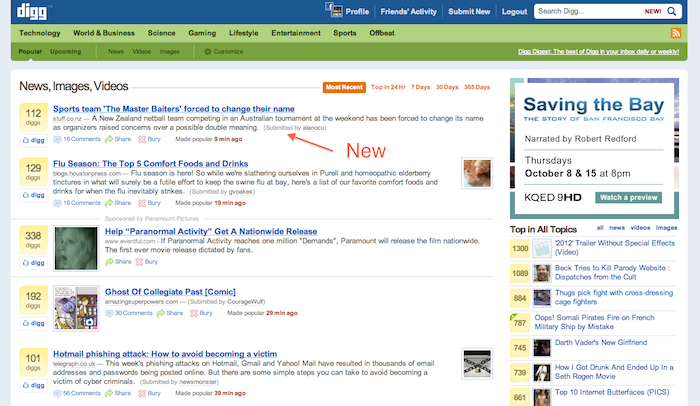Image resolution: width=700 pixels, height=406 pixels.
Task: Digg the Paranormal Activity story
Action: 34,263
